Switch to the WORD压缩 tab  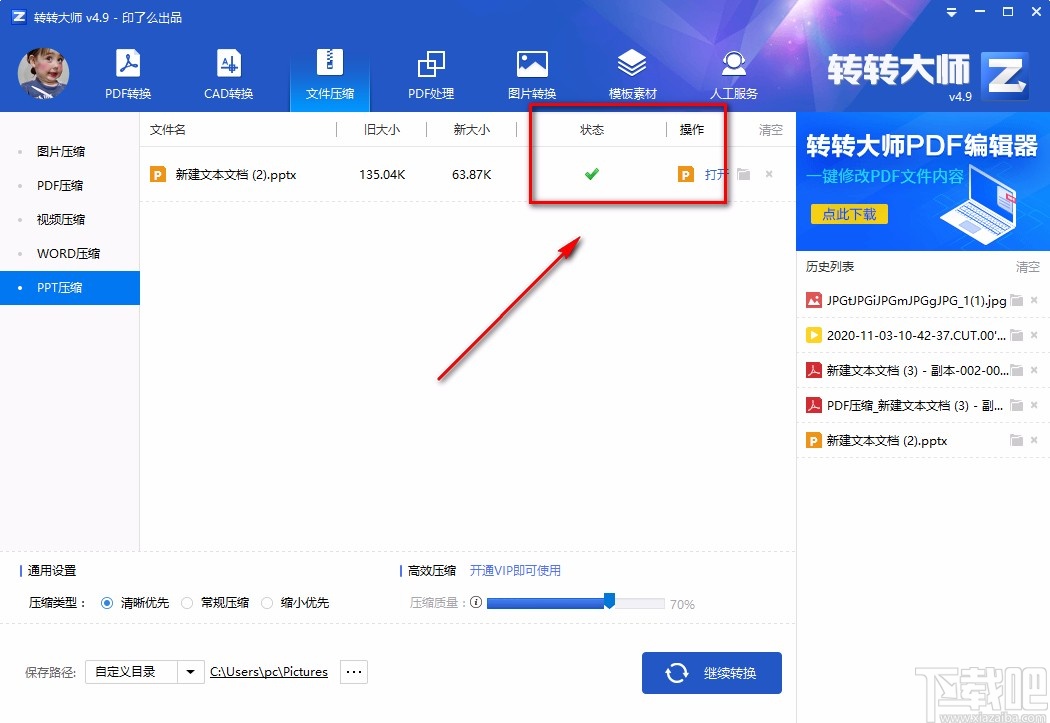coord(67,253)
